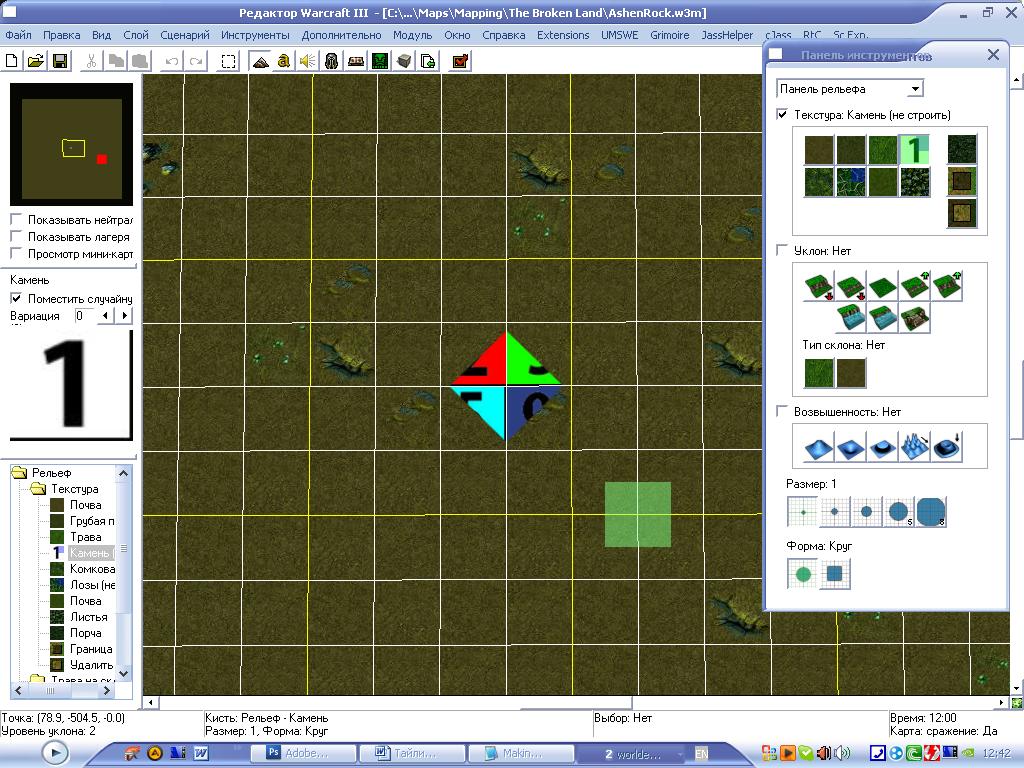Toggle the Текстура: Камень checkbox

[782, 114]
